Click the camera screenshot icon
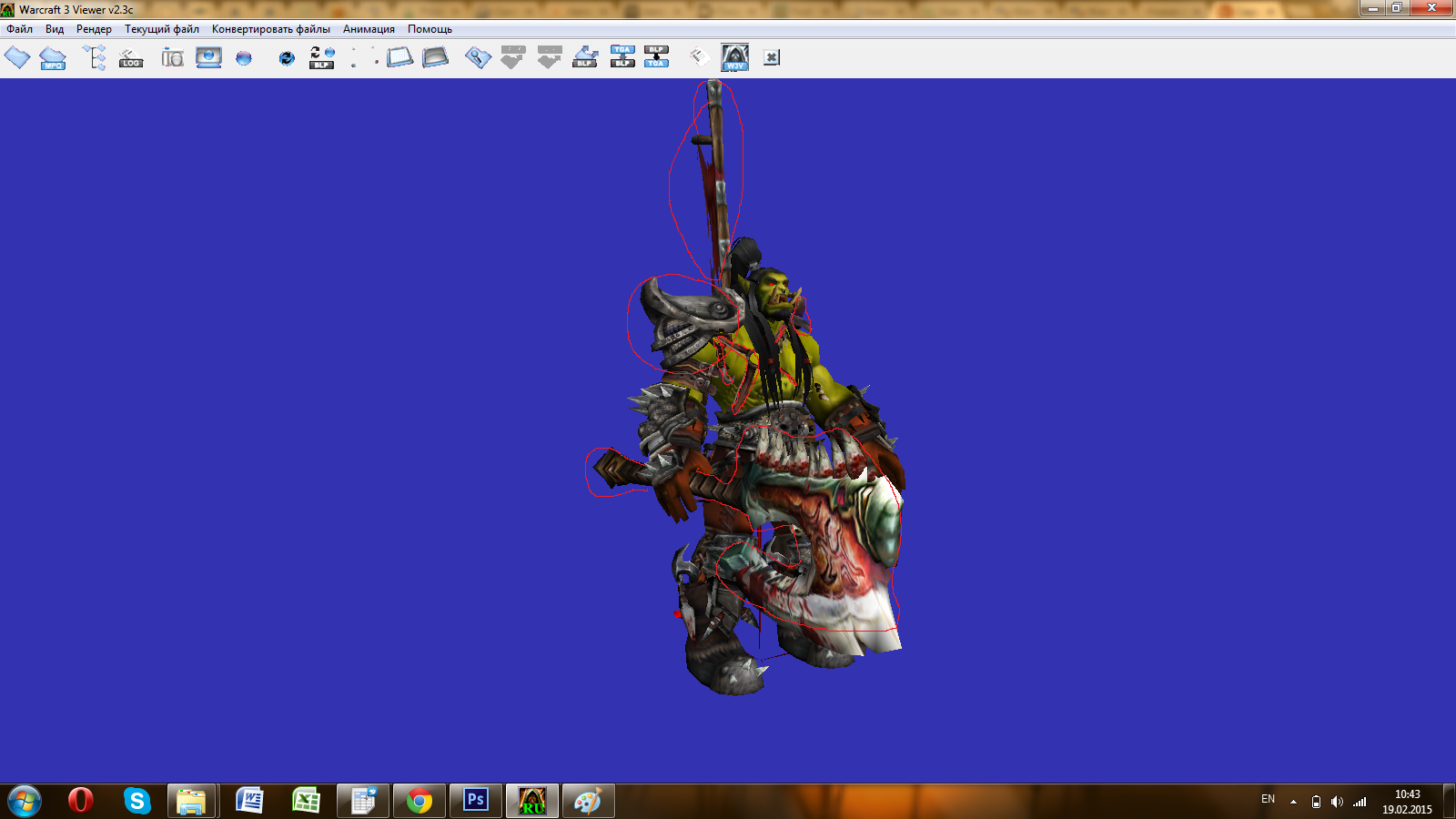 [x=172, y=58]
